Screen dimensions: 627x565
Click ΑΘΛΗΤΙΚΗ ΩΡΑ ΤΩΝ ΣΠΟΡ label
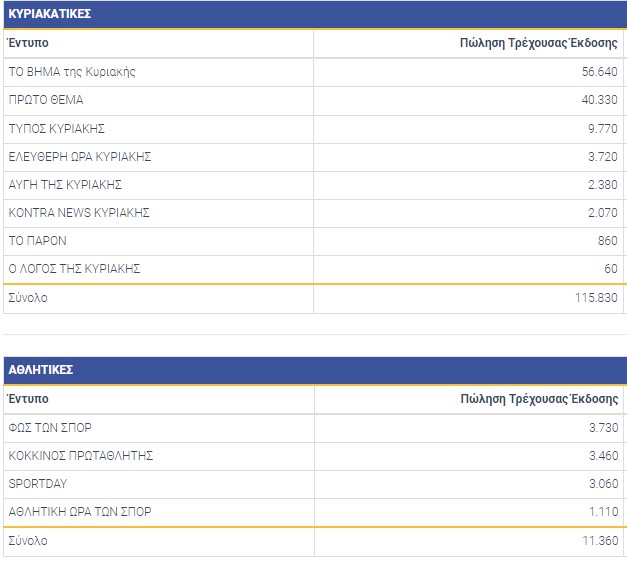pos(80,512)
